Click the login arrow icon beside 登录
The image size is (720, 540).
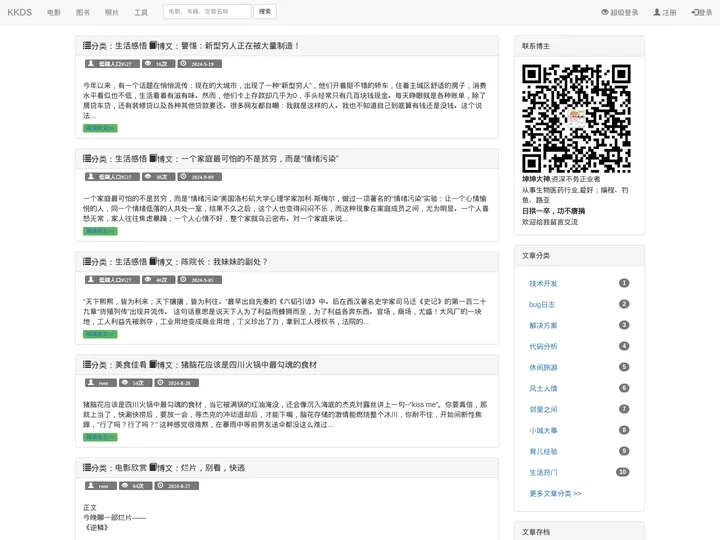(695, 12)
